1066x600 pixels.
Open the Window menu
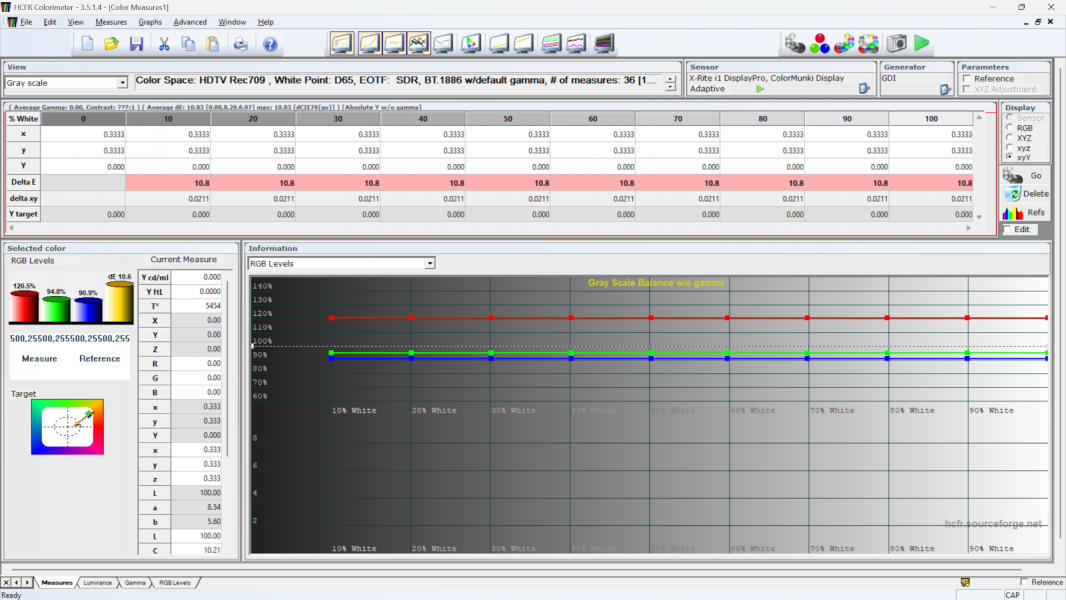[232, 22]
